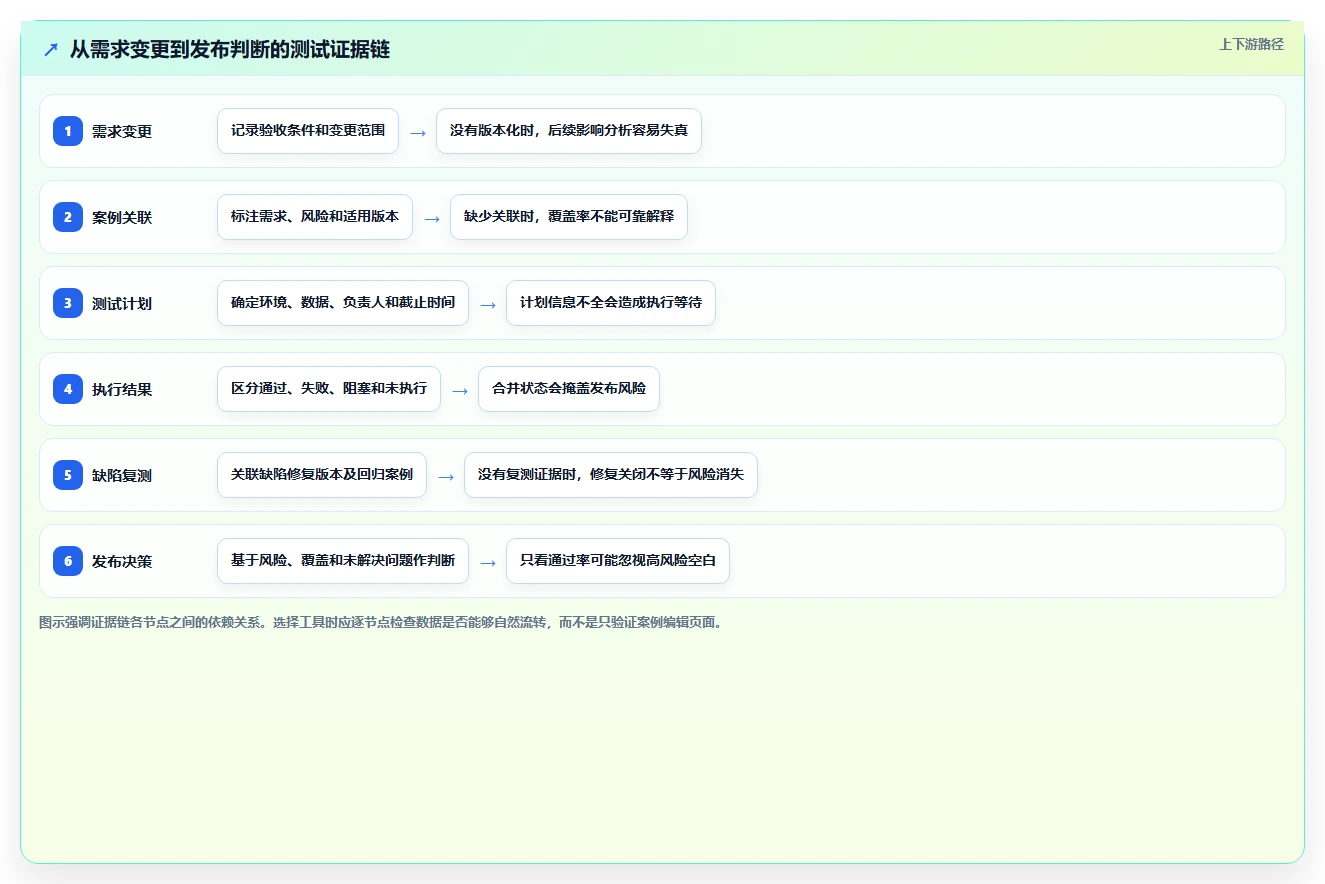Click the number 2 badge for 案例关联
Screen dimensions: 1325x884
point(68,217)
